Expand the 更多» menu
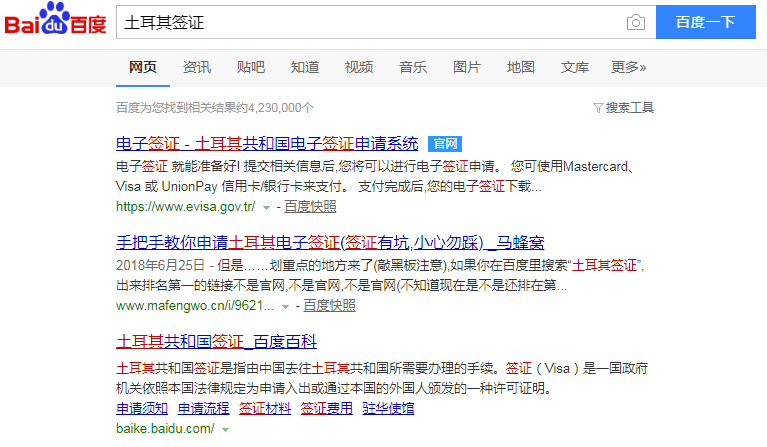Screen dimensions: 767x447 click(629, 67)
